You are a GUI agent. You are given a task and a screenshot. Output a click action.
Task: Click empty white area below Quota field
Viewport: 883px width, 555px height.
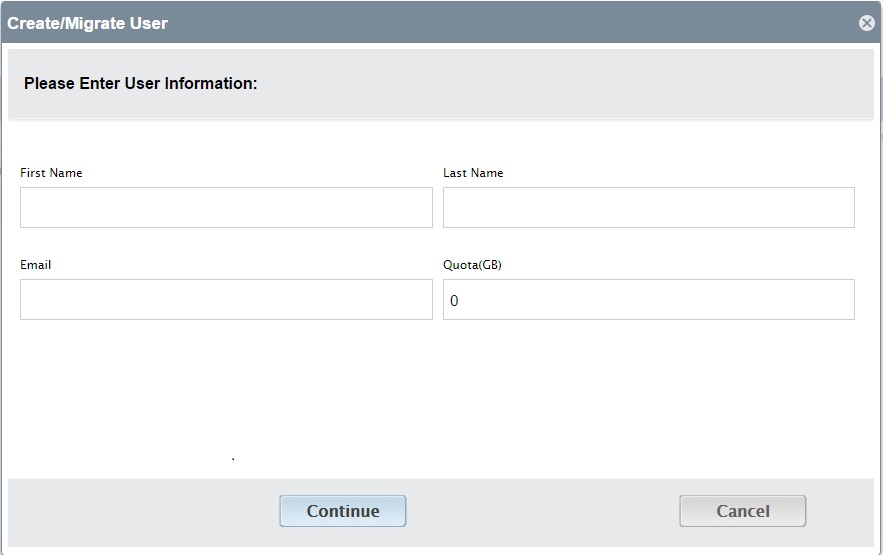click(x=649, y=394)
